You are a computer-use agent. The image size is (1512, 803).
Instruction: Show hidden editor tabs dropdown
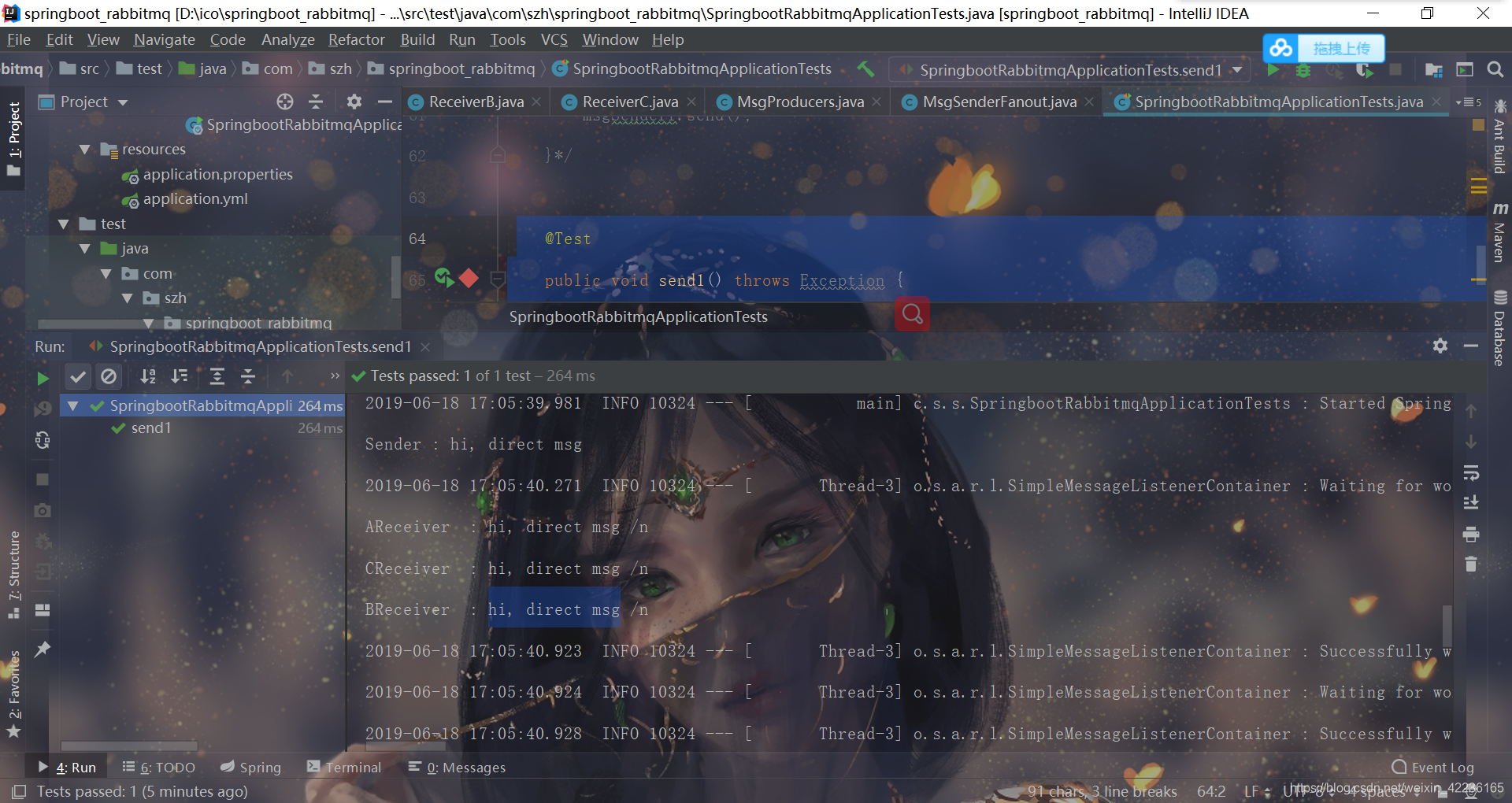(1469, 102)
